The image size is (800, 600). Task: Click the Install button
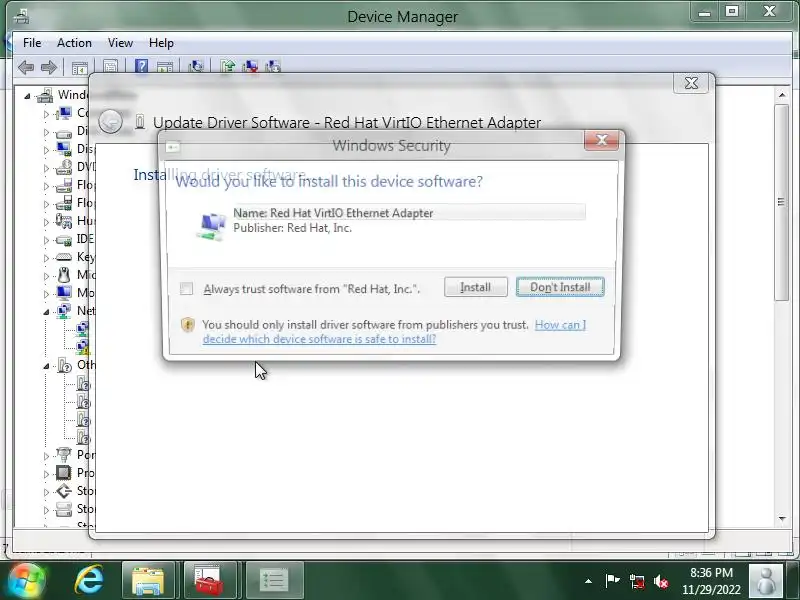point(476,287)
